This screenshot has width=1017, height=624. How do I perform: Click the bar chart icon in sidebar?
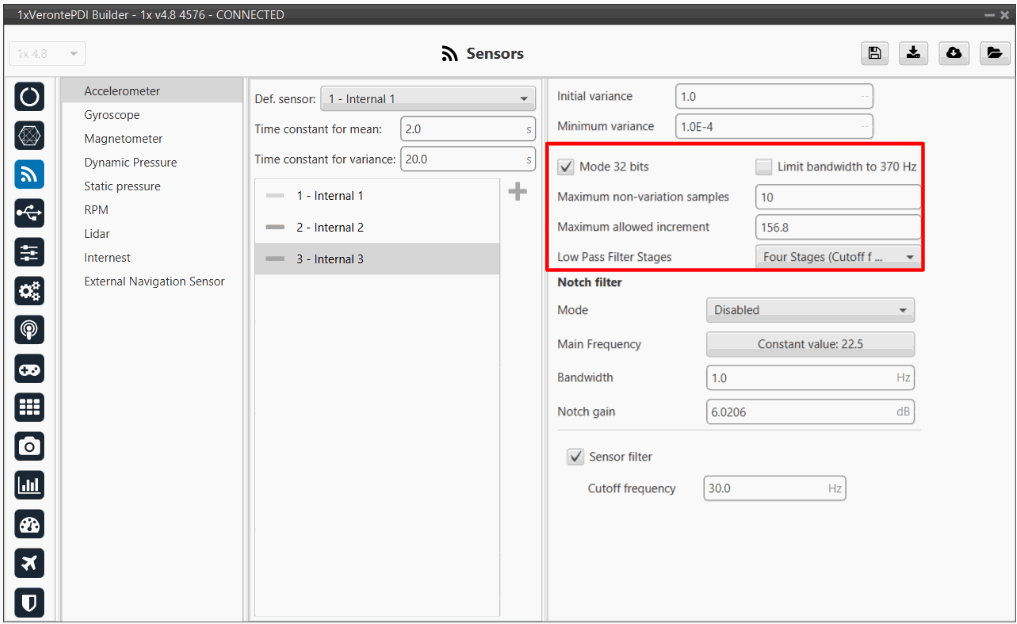pos(29,486)
